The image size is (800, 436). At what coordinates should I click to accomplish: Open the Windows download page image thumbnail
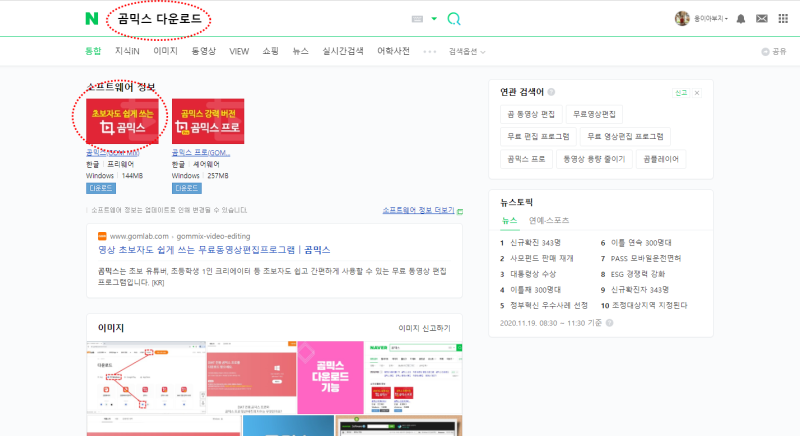[x=252, y=377]
